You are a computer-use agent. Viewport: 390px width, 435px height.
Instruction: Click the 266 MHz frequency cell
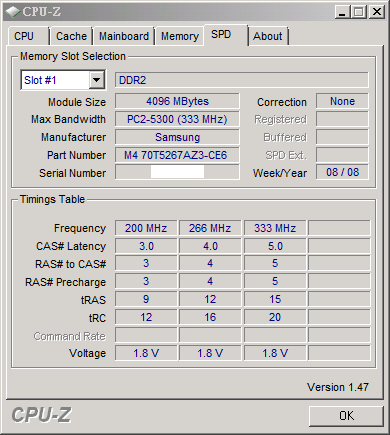(210, 228)
